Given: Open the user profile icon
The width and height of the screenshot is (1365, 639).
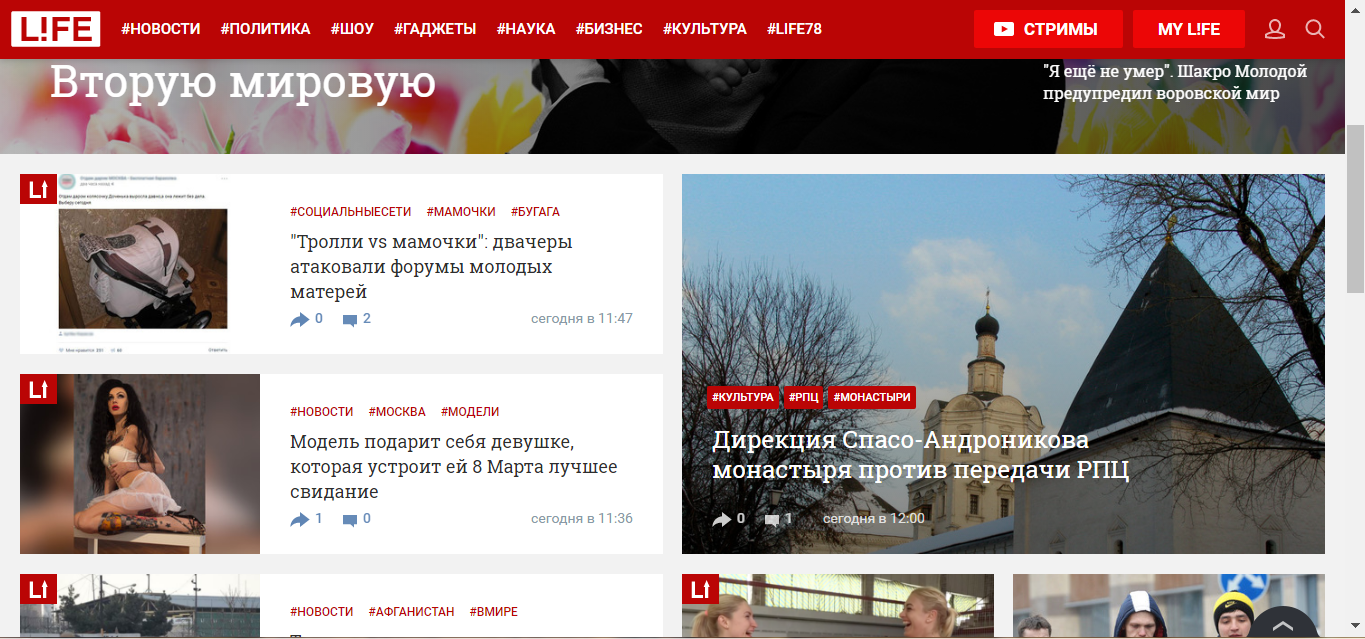Looking at the screenshot, I should point(1275,29).
